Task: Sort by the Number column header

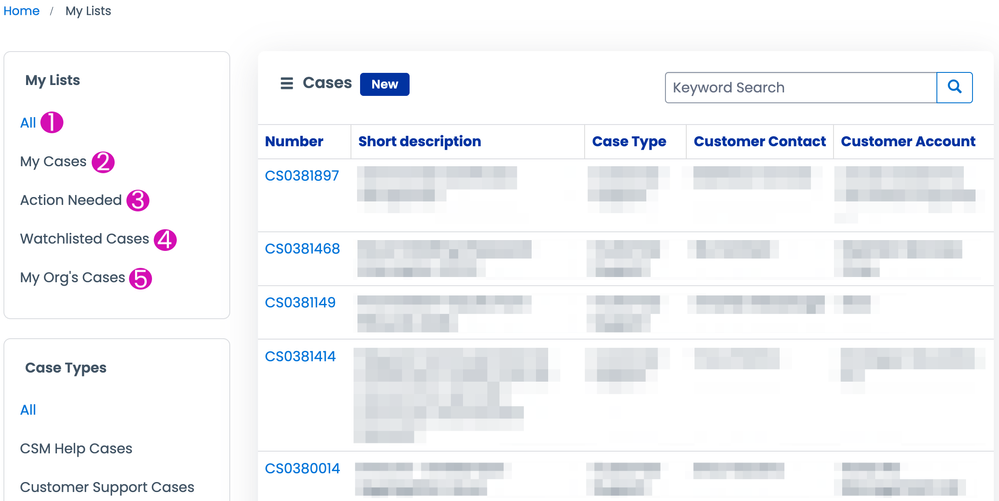Action: [x=294, y=142]
